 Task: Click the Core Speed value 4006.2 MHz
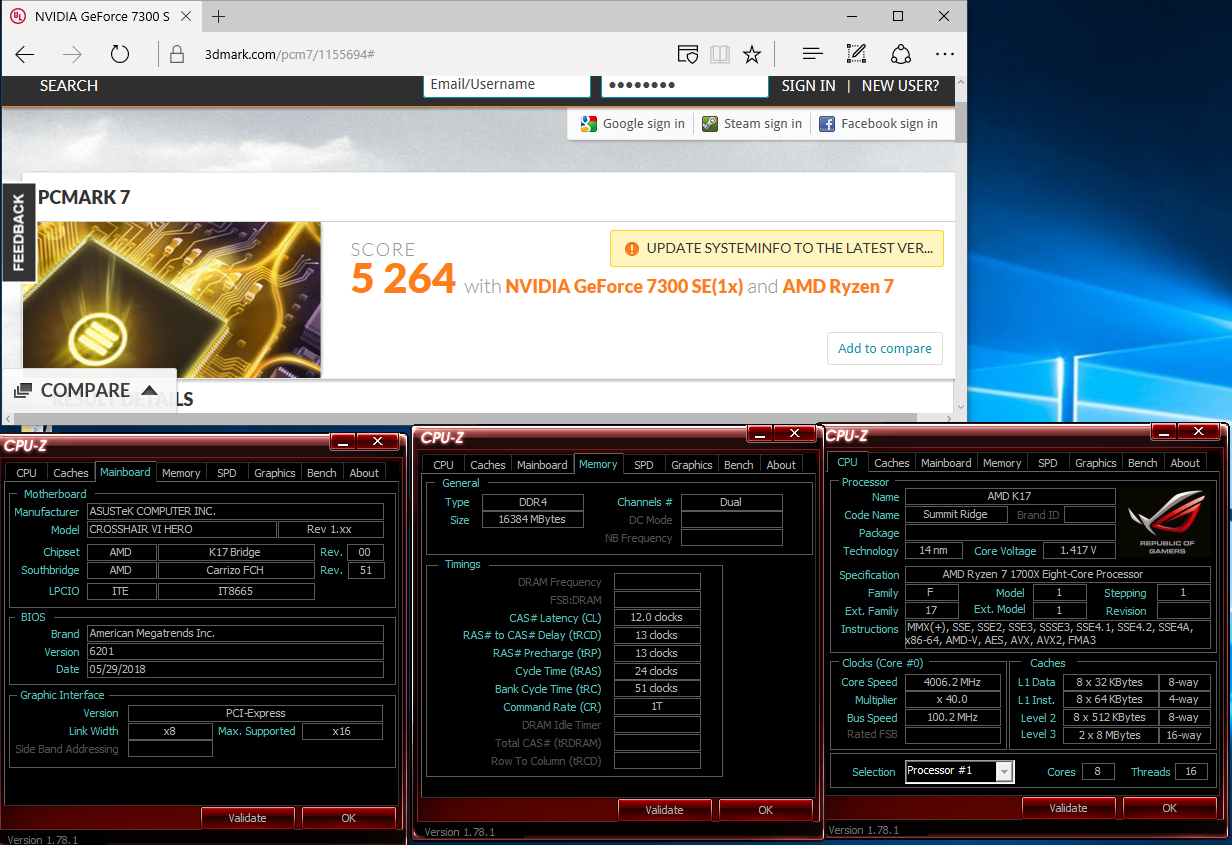tap(953, 682)
